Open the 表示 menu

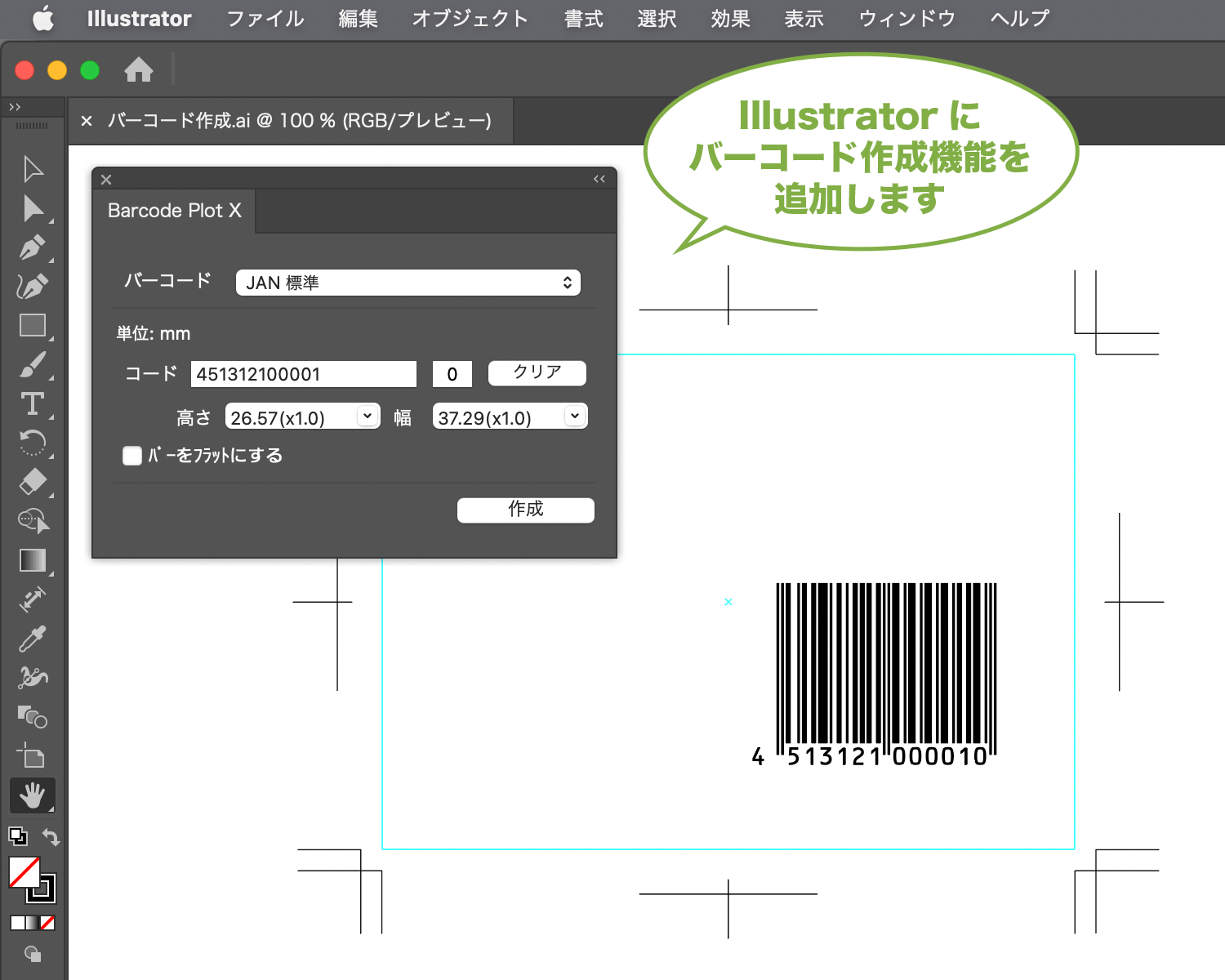click(804, 18)
